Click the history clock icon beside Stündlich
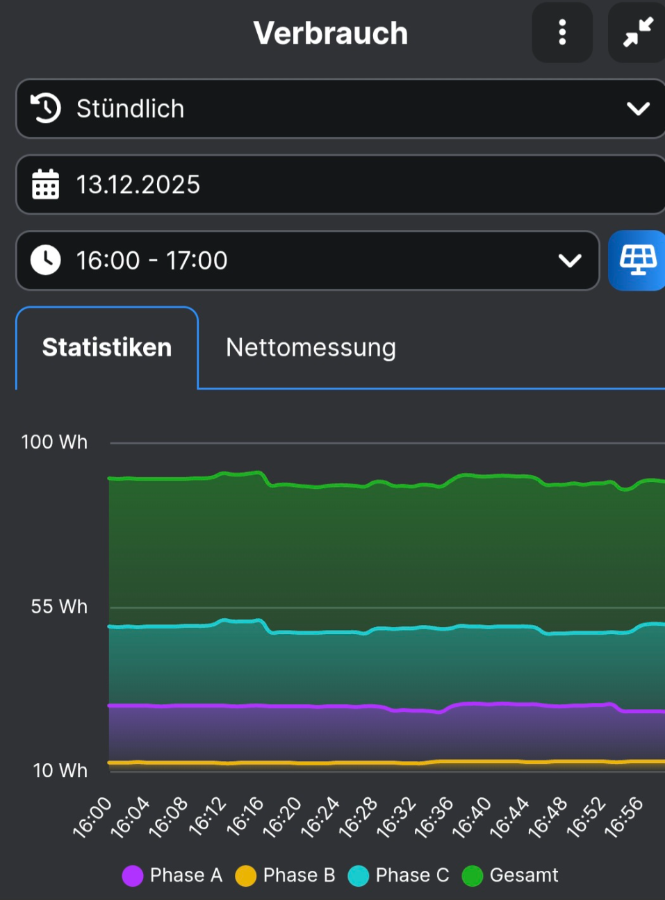Image resolution: width=665 pixels, height=900 pixels. click(46, 109)
